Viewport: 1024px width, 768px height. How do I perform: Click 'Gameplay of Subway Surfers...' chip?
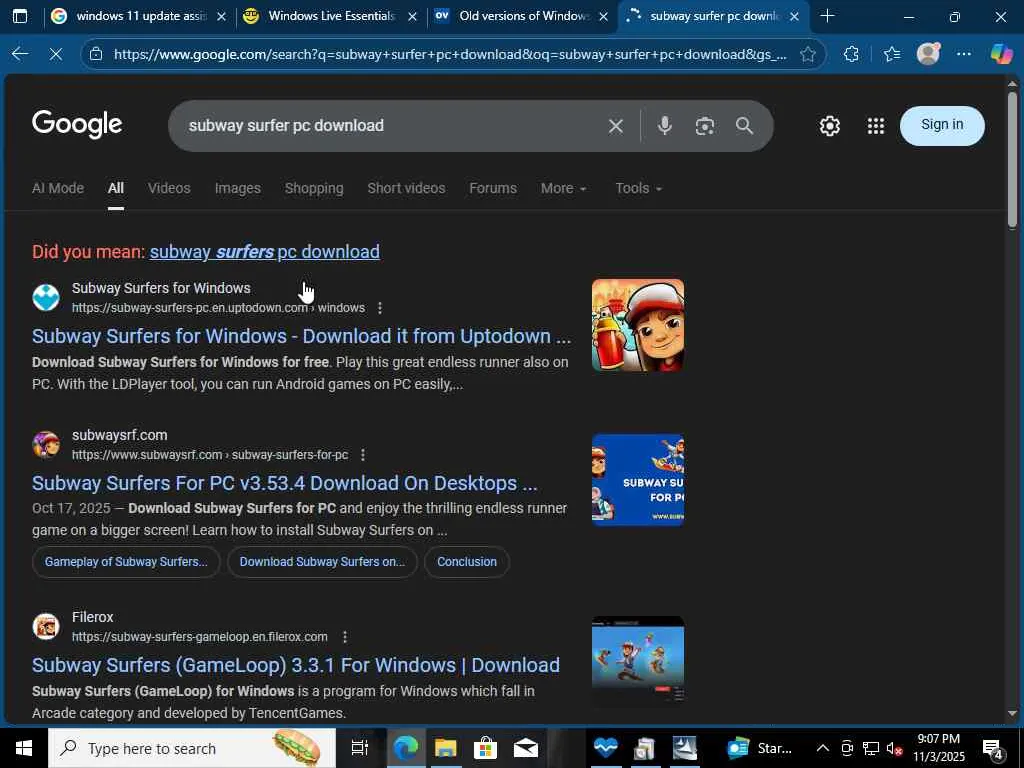(126, 562)
